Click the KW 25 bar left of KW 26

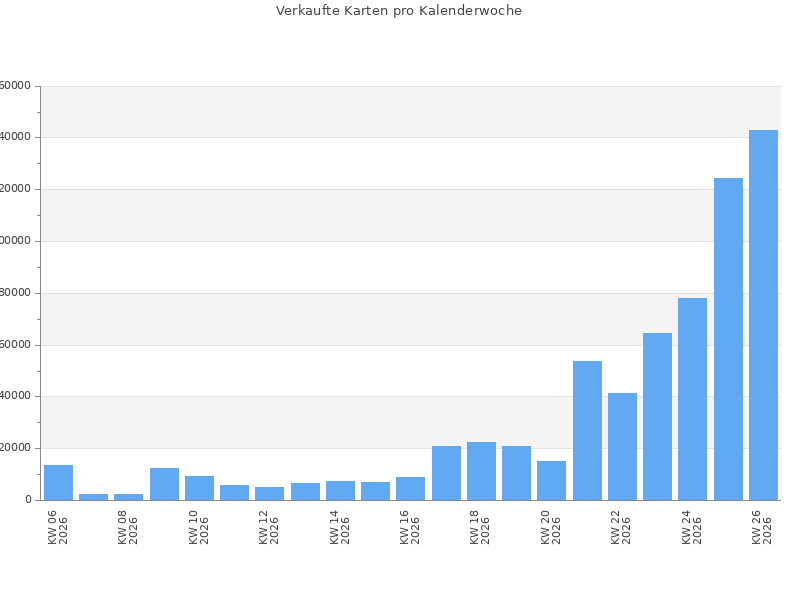coord(729,339)
